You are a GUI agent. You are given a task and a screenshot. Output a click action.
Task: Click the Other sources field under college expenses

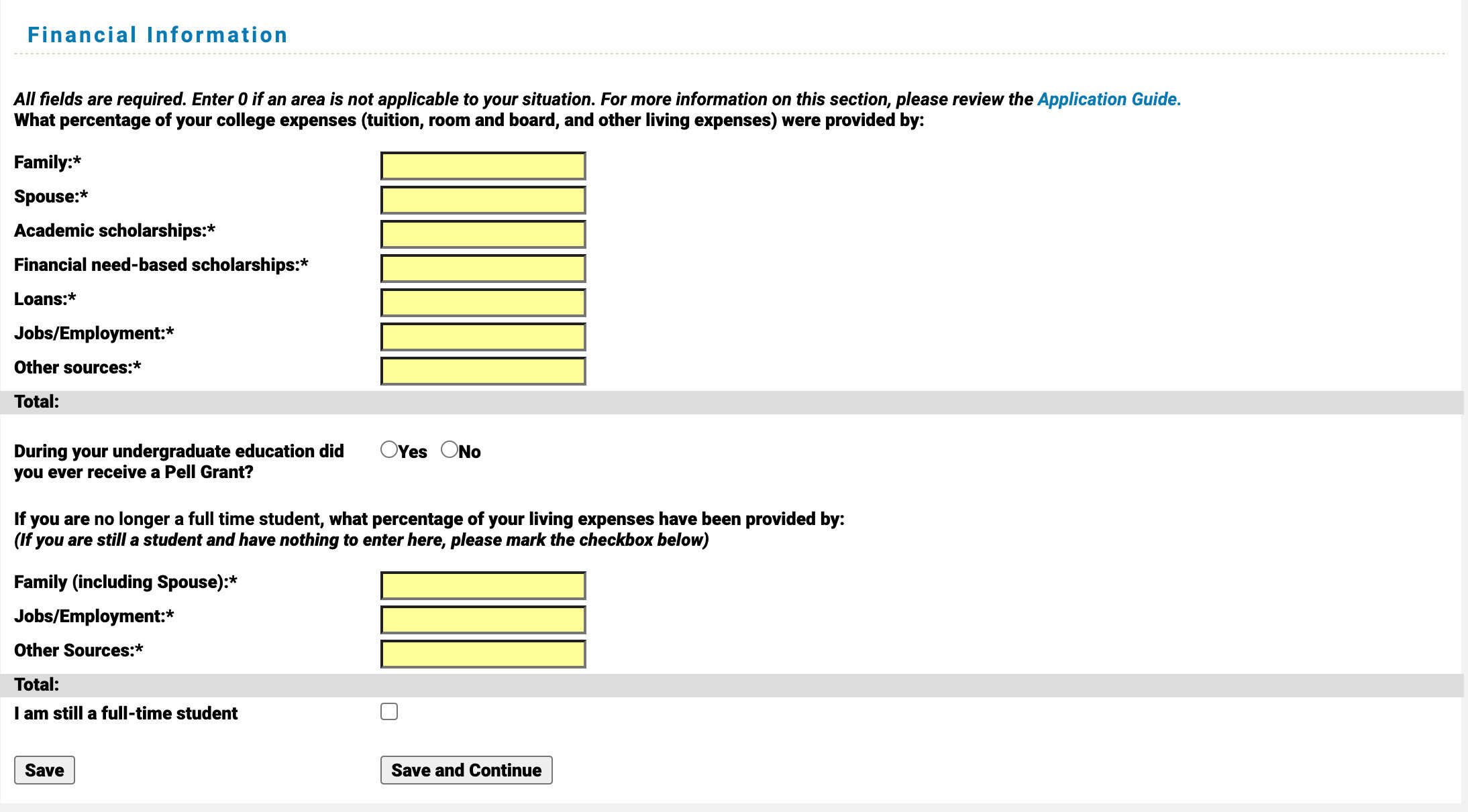coord(482,370)
